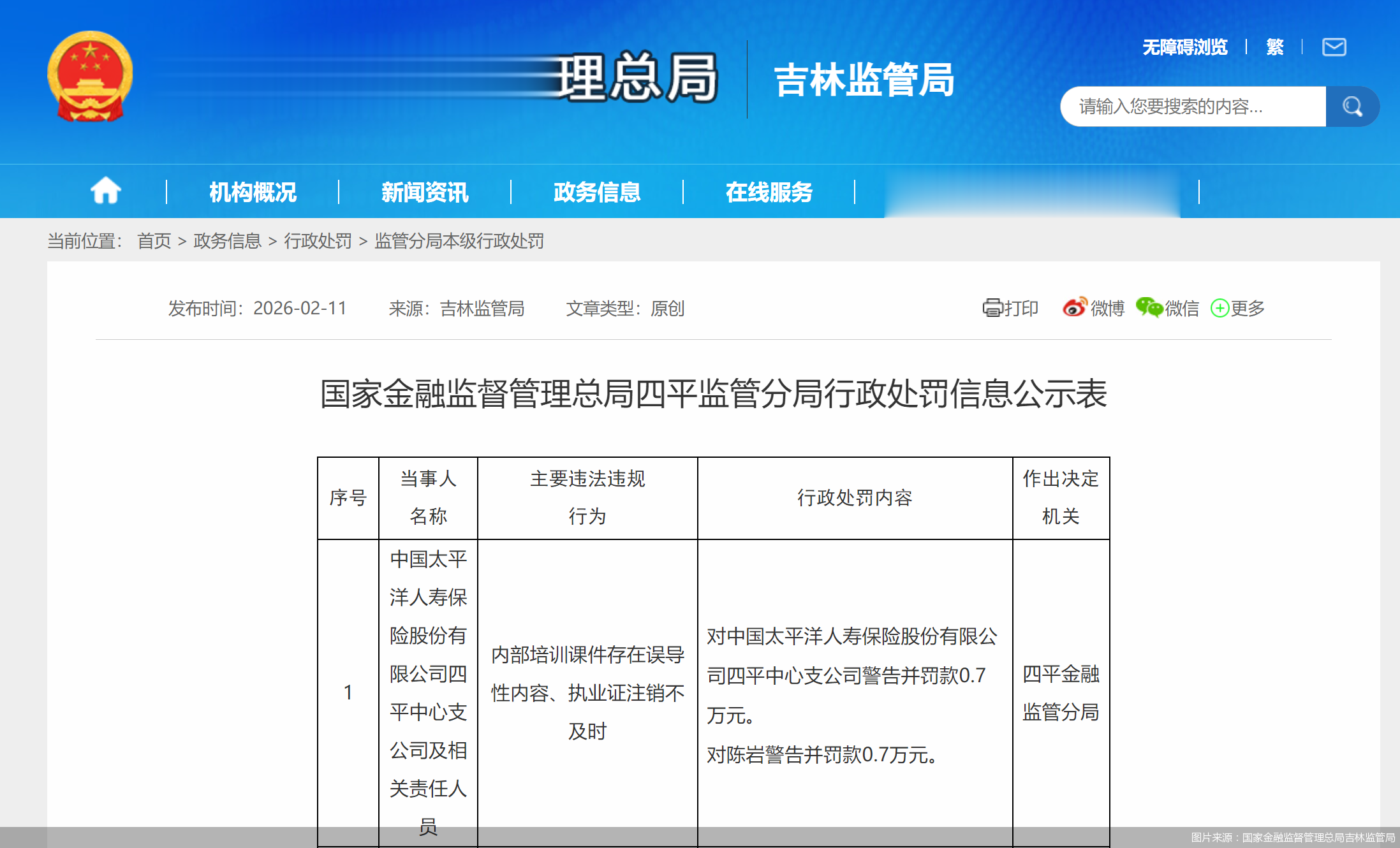Click the 吉林监管局 header title

864,80
